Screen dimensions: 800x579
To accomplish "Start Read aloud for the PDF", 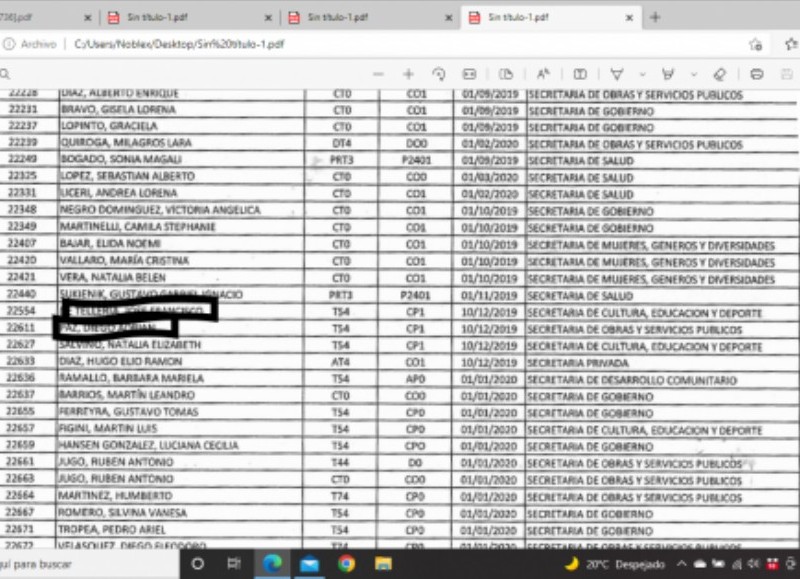I will coord(543,74).
